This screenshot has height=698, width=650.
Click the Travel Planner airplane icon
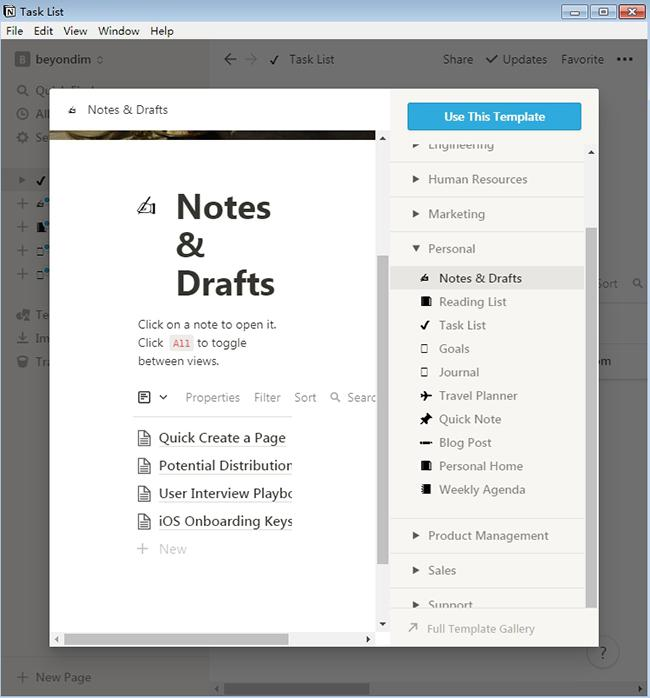pos(426,396)
